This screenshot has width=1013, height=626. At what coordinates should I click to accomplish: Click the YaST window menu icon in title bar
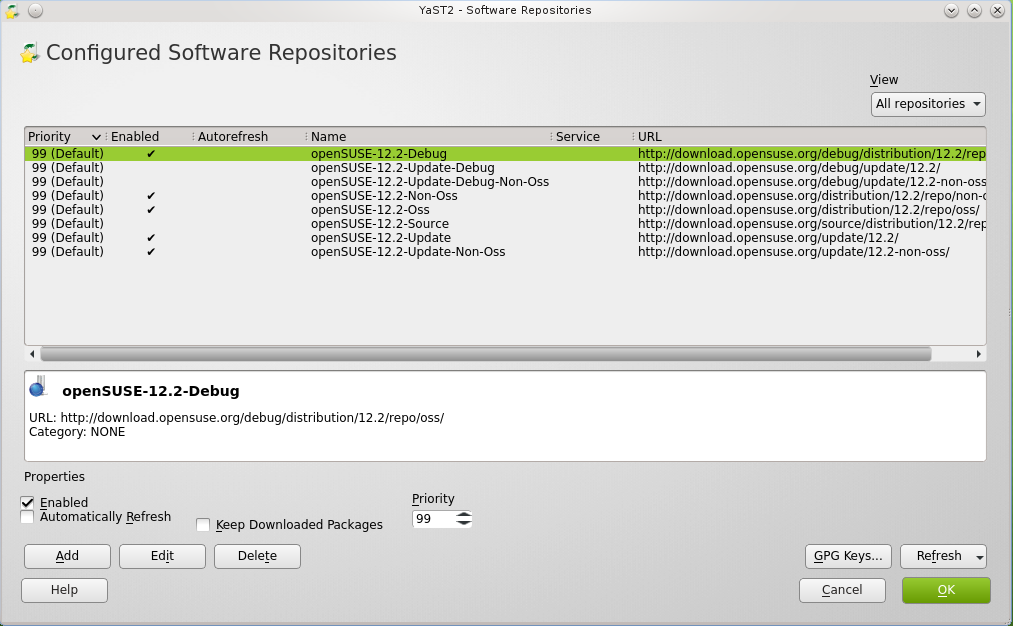tap(12, 10)
